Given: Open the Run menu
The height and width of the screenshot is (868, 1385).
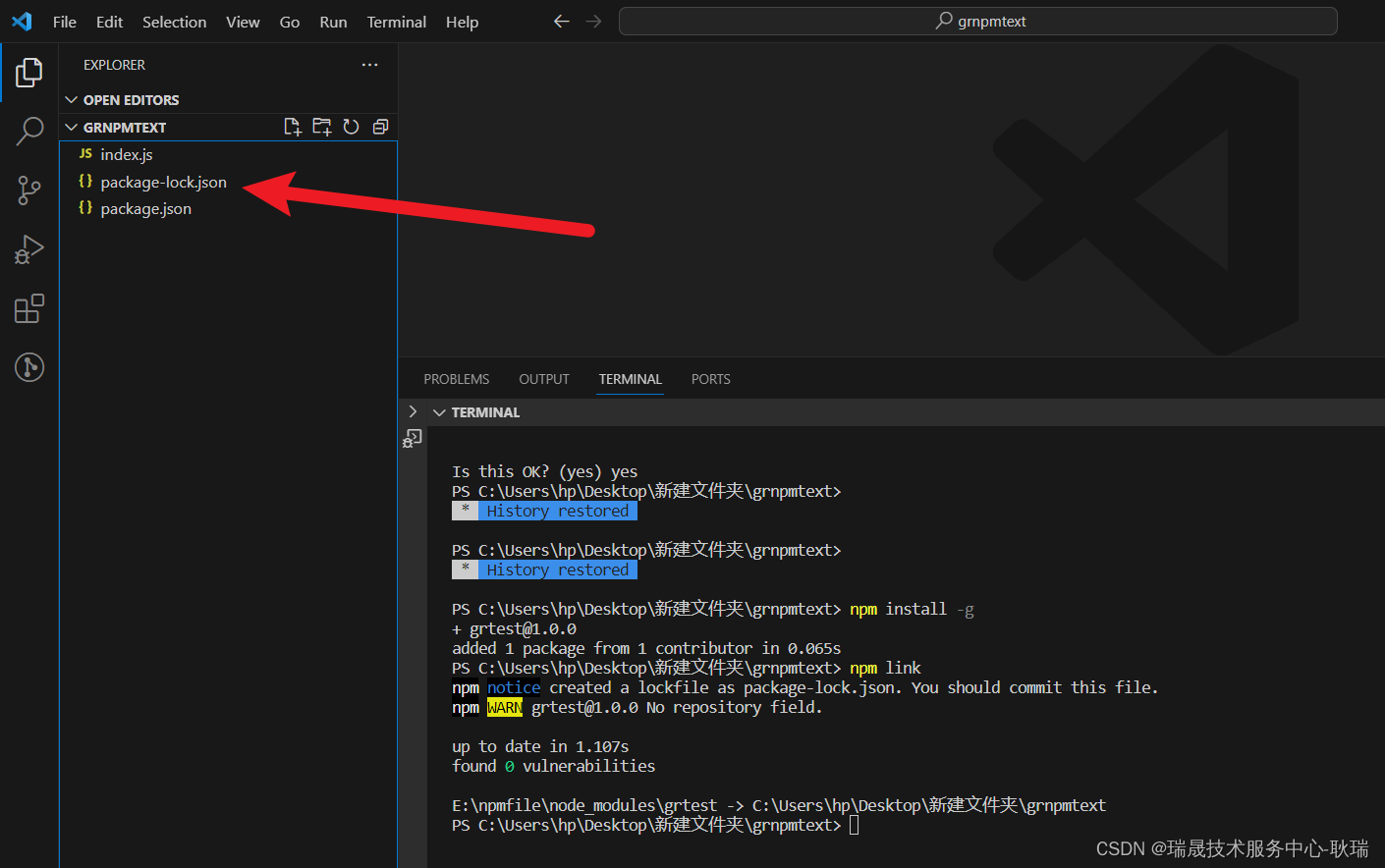Looking at the screenshot, I should pos(333,22).
